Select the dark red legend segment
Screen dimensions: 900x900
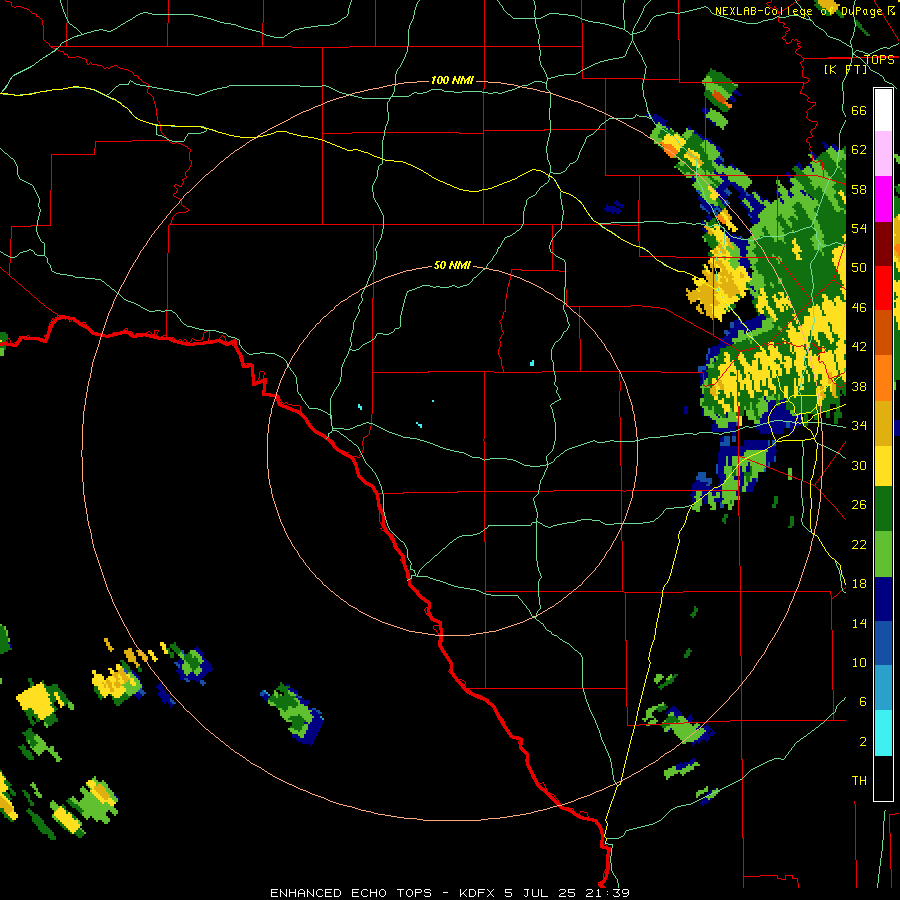coord(883,243)
